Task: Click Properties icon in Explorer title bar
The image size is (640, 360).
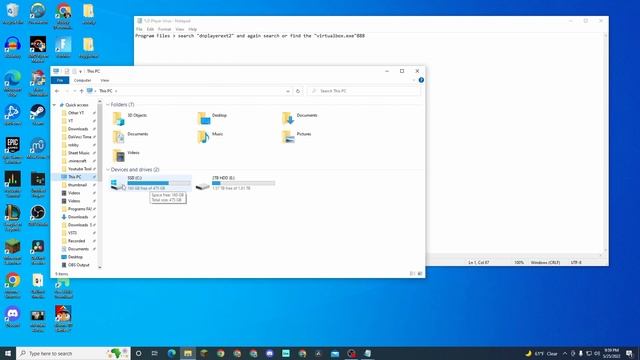Action: pos(67,71)
